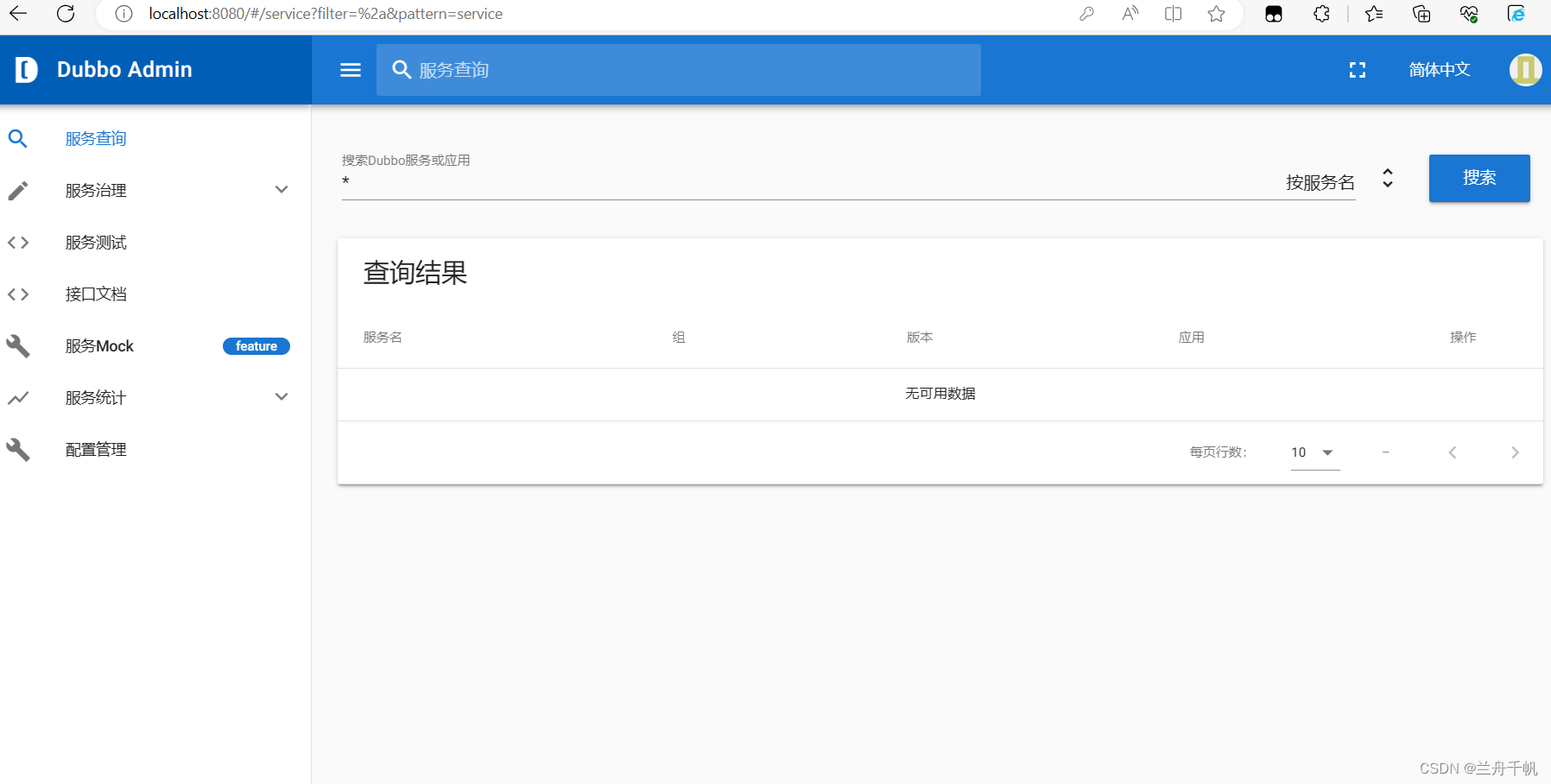This screenshot has height=784, width=1551.
Task: Click the 服务查询 search icon in sidebar
Action: pos(18,138)
